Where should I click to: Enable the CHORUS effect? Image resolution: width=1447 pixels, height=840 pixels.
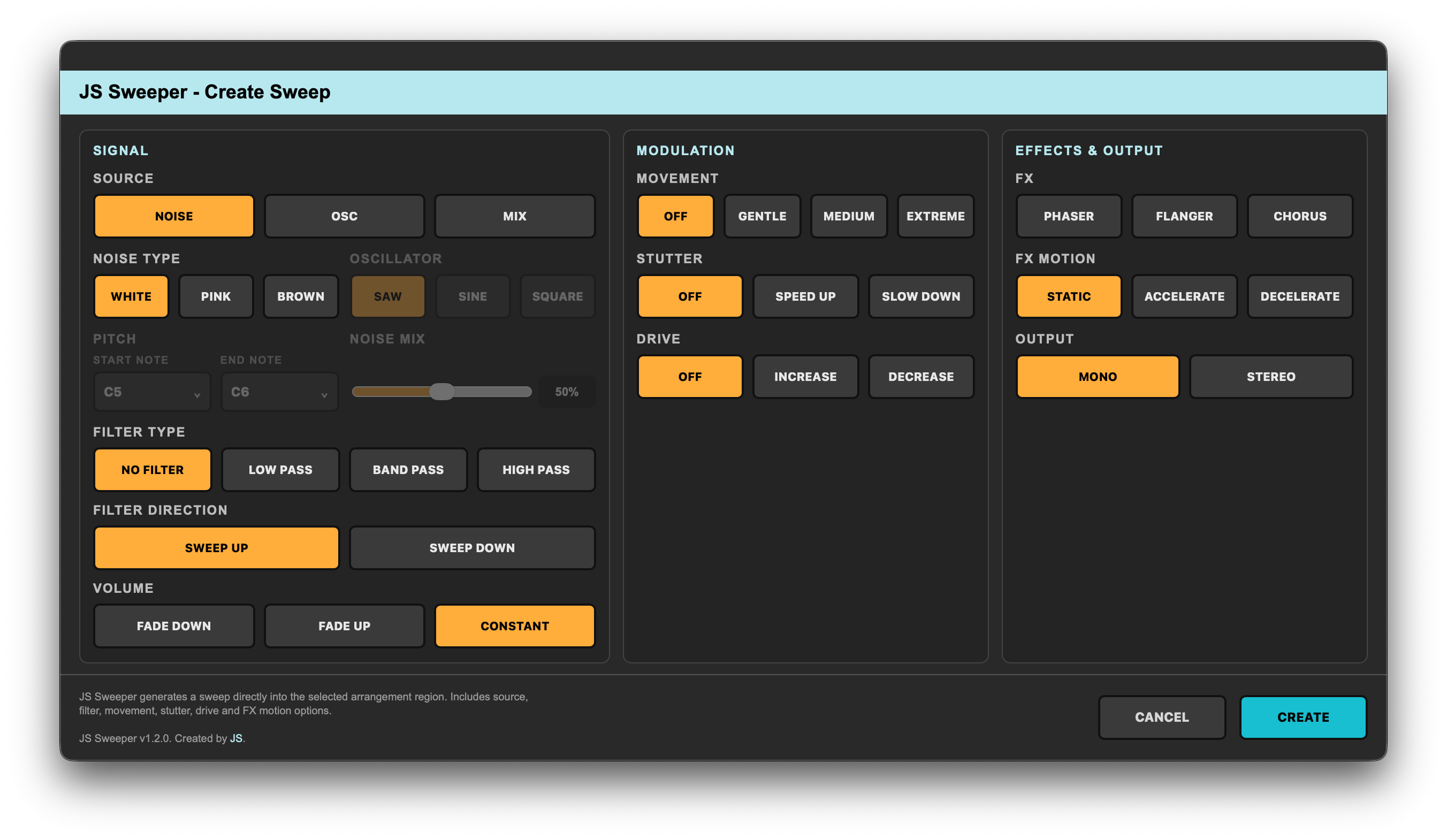click(x=1300, y=216)
